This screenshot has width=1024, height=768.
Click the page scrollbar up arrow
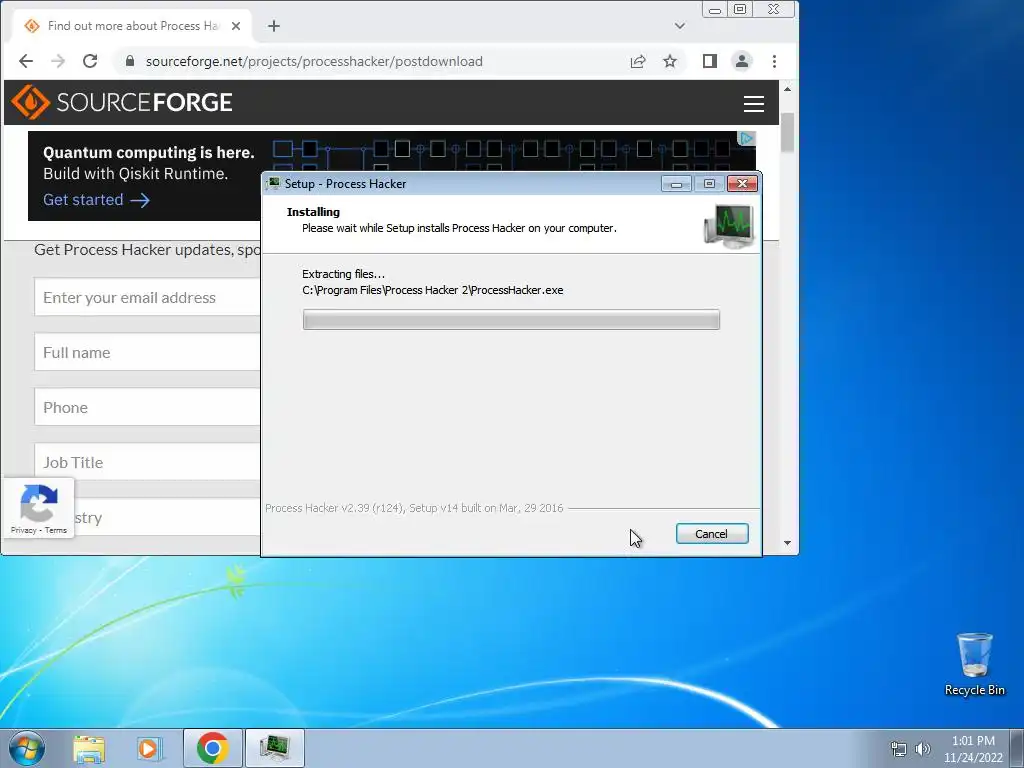click(788, 89)
